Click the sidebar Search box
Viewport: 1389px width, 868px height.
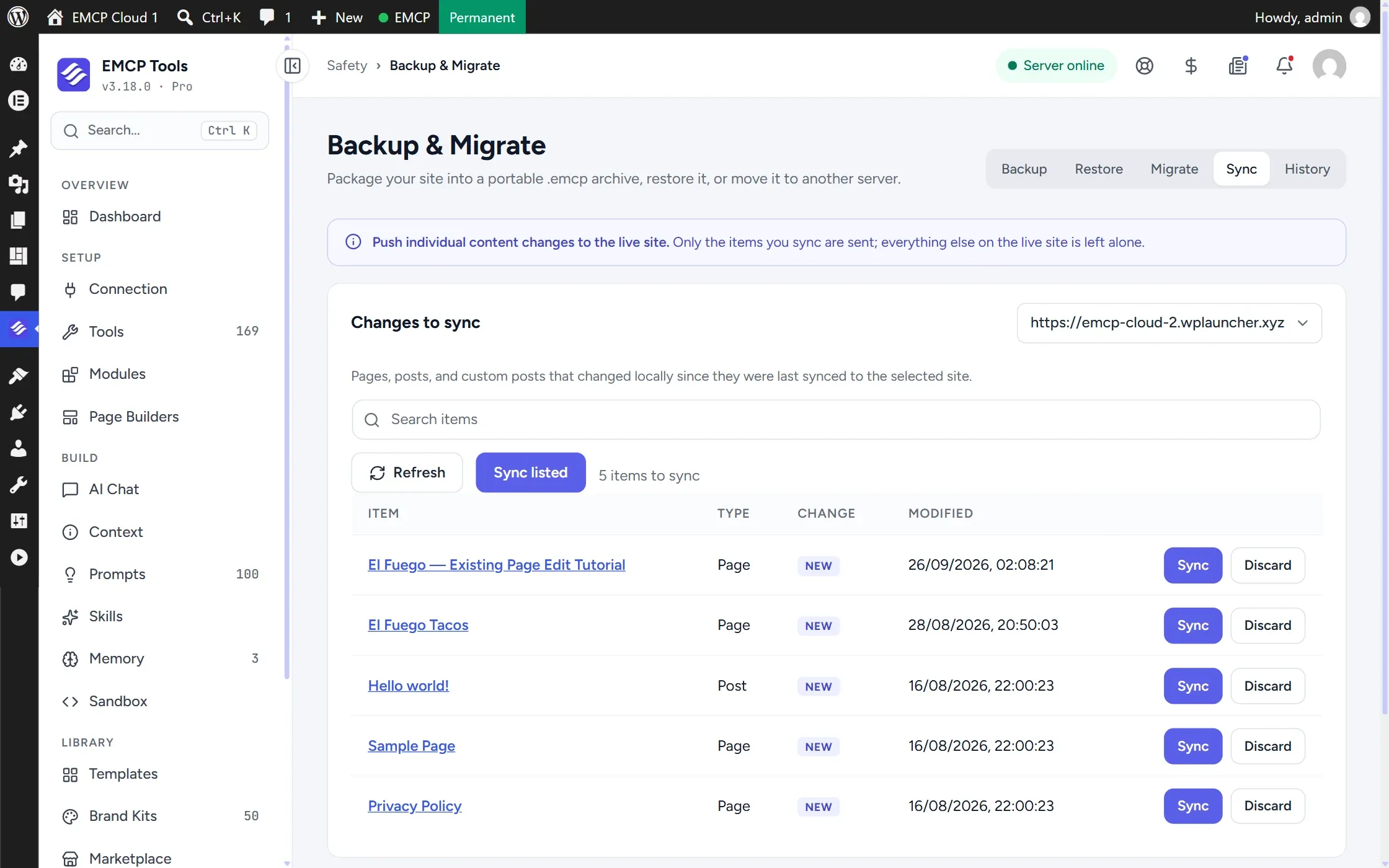click(159, 130)
